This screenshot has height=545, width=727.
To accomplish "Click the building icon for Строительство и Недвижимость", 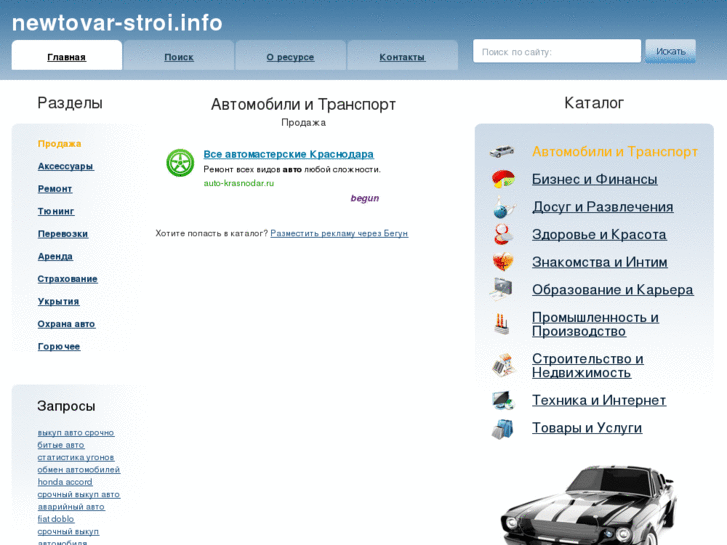I will pos(504,365).
